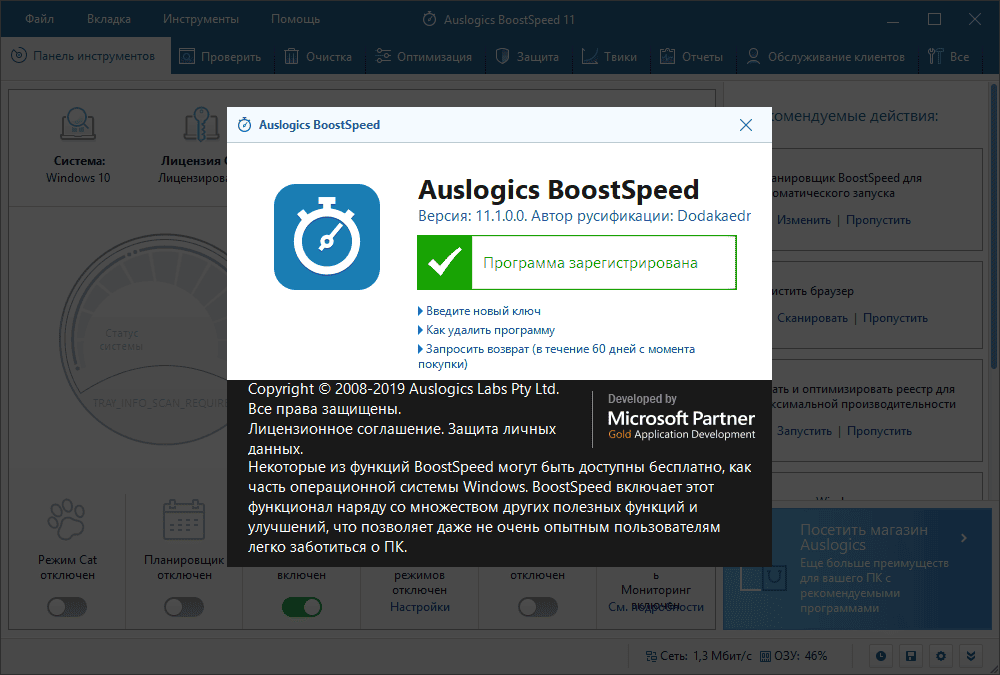Click the BoostSpeed stopwatch logo in dialog
This screenshot has width=1000, height=675.
point(327,237)
